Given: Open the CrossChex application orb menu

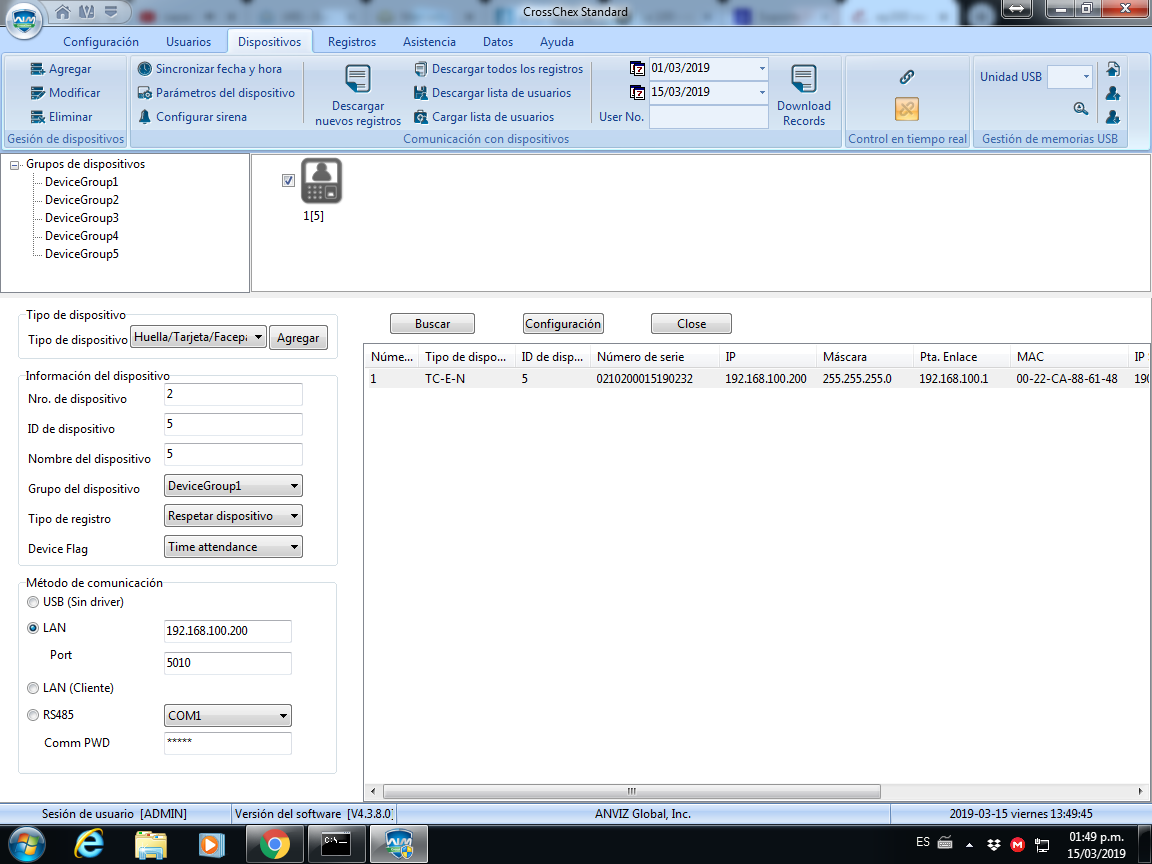Looking at the screenshot, I should (x=24, y=19).
